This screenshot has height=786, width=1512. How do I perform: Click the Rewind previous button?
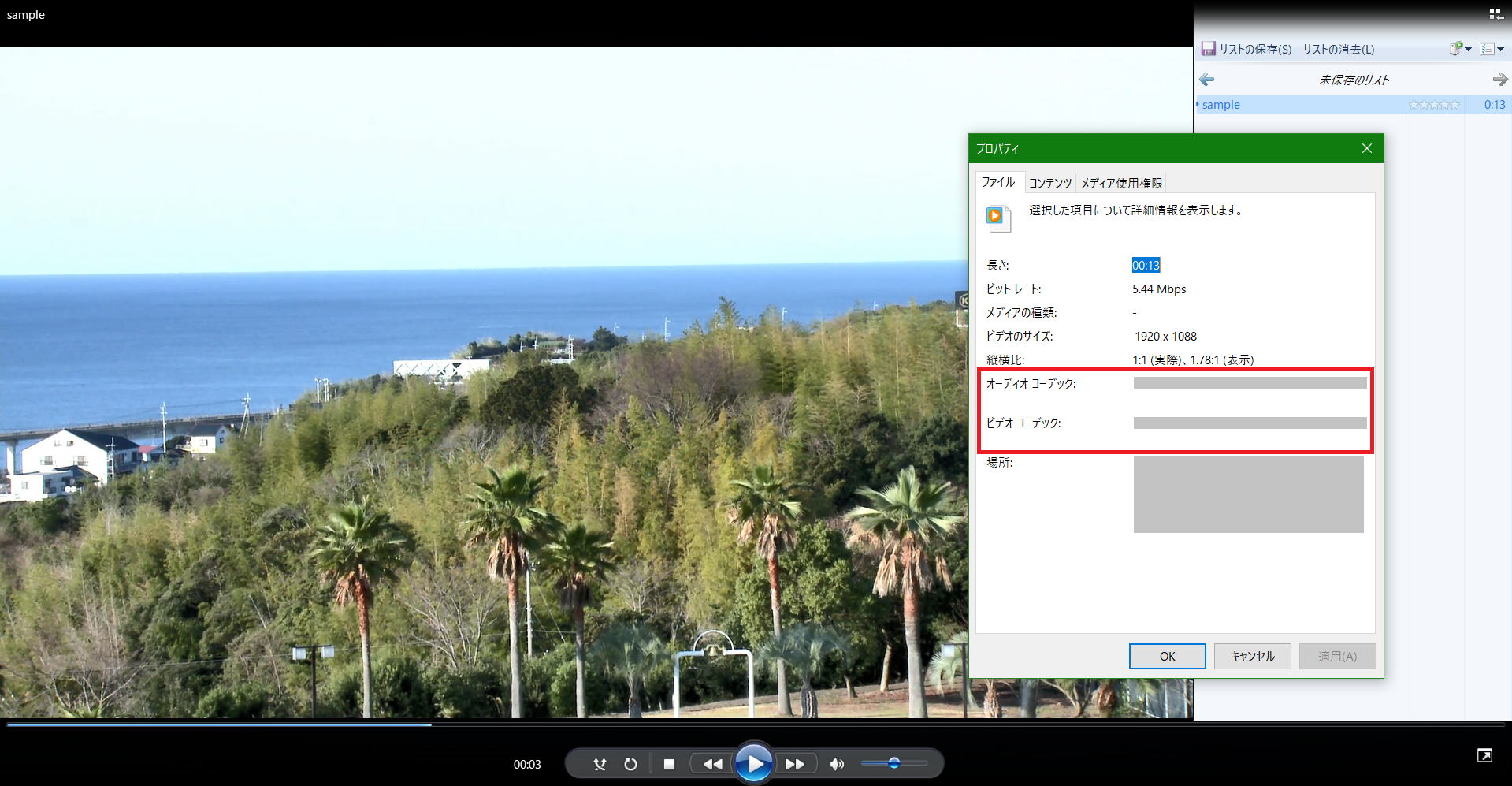click(712, 764)
